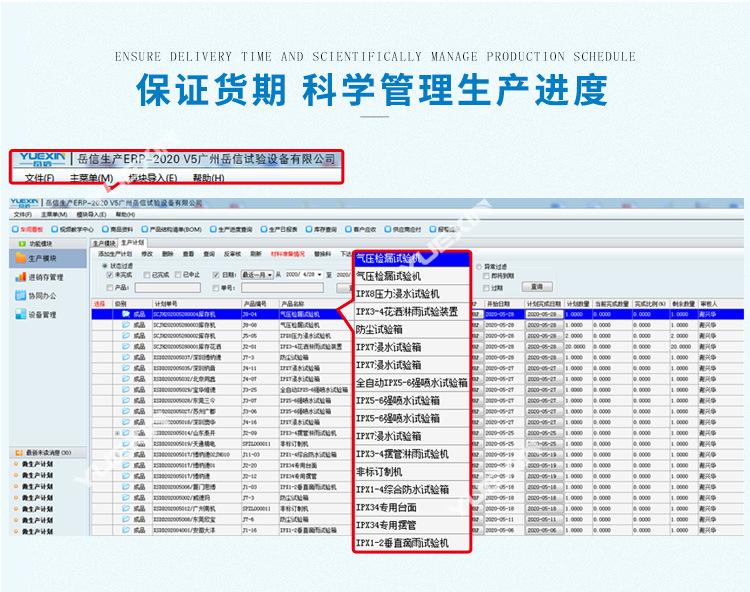Click the row icon for product J2-01
The height and width of the screenshot is (592, 750).
point(126,346)
